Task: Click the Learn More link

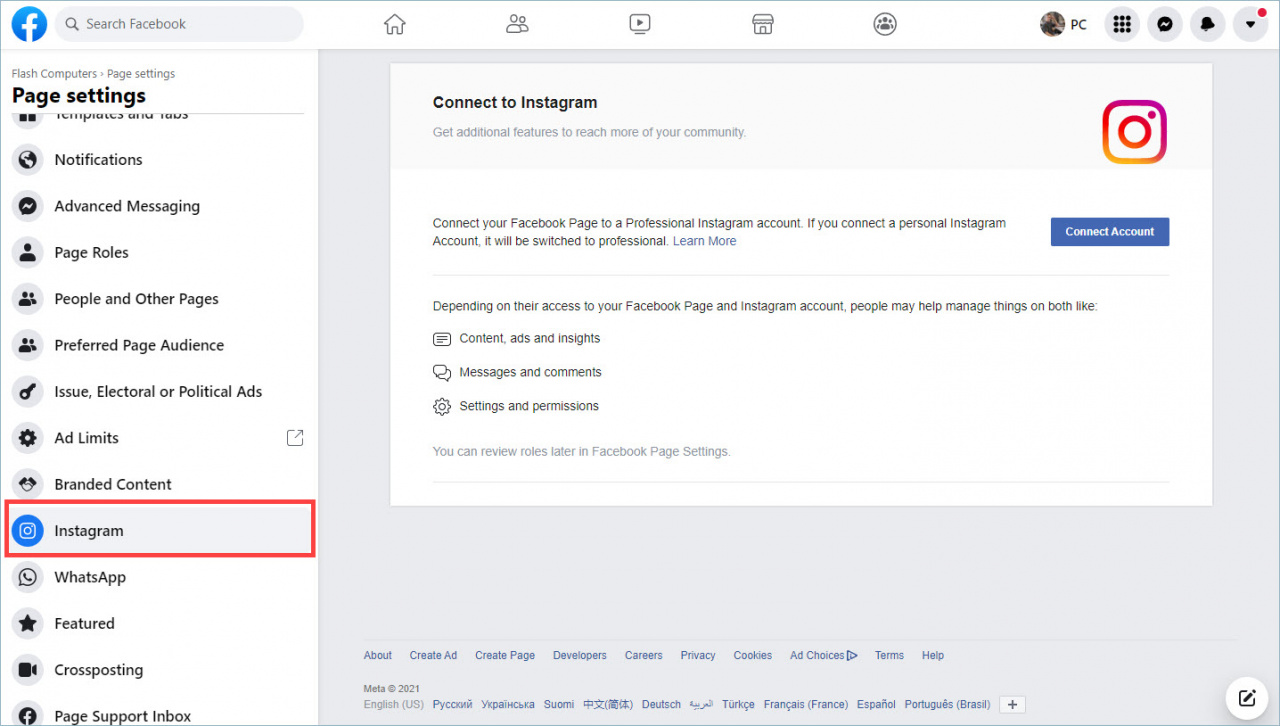Action: (x=705, y=241)
